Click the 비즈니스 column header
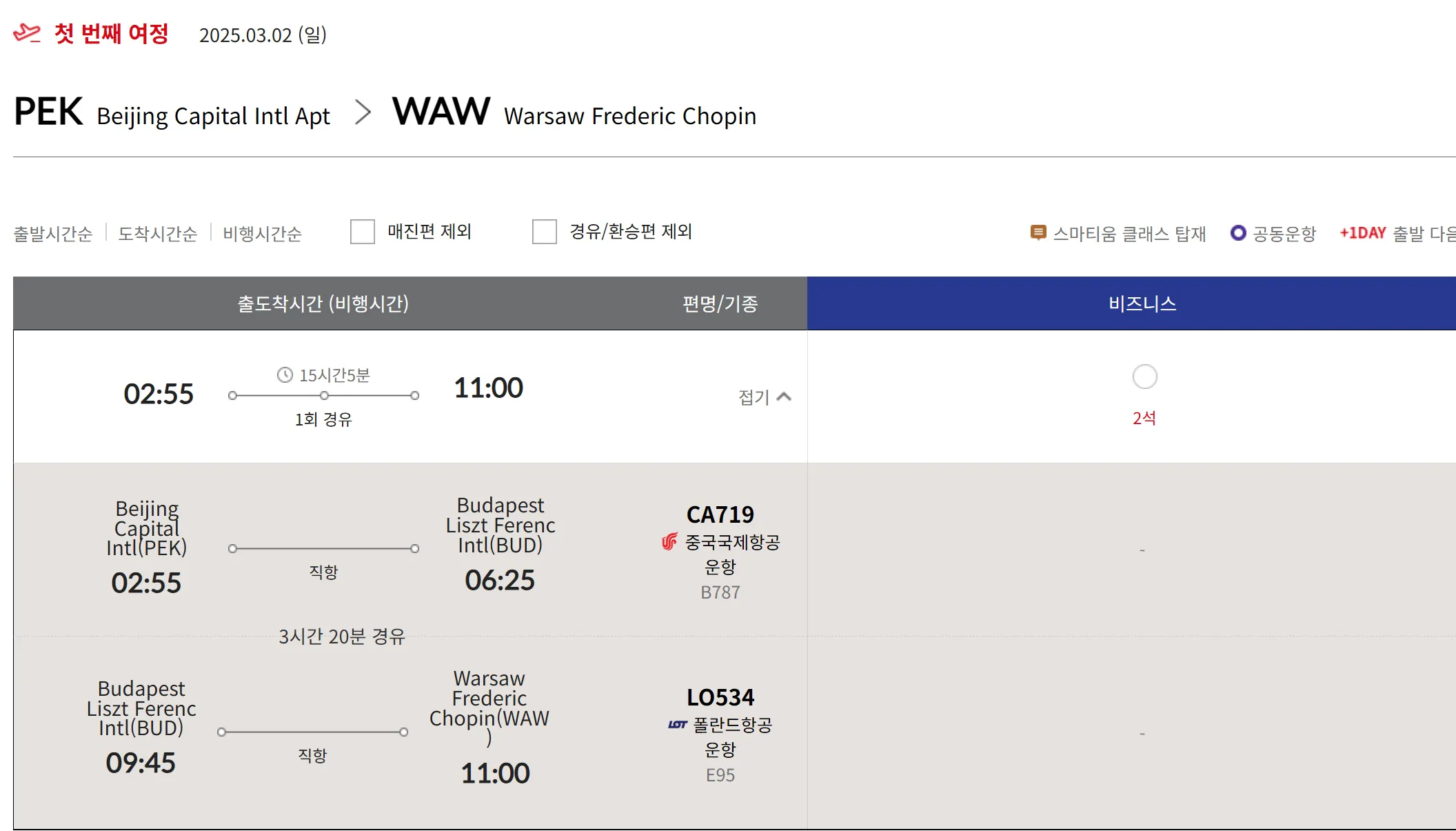This screenshot has height=831, width=1456. pyautogui.click(x=1142, y=303)
